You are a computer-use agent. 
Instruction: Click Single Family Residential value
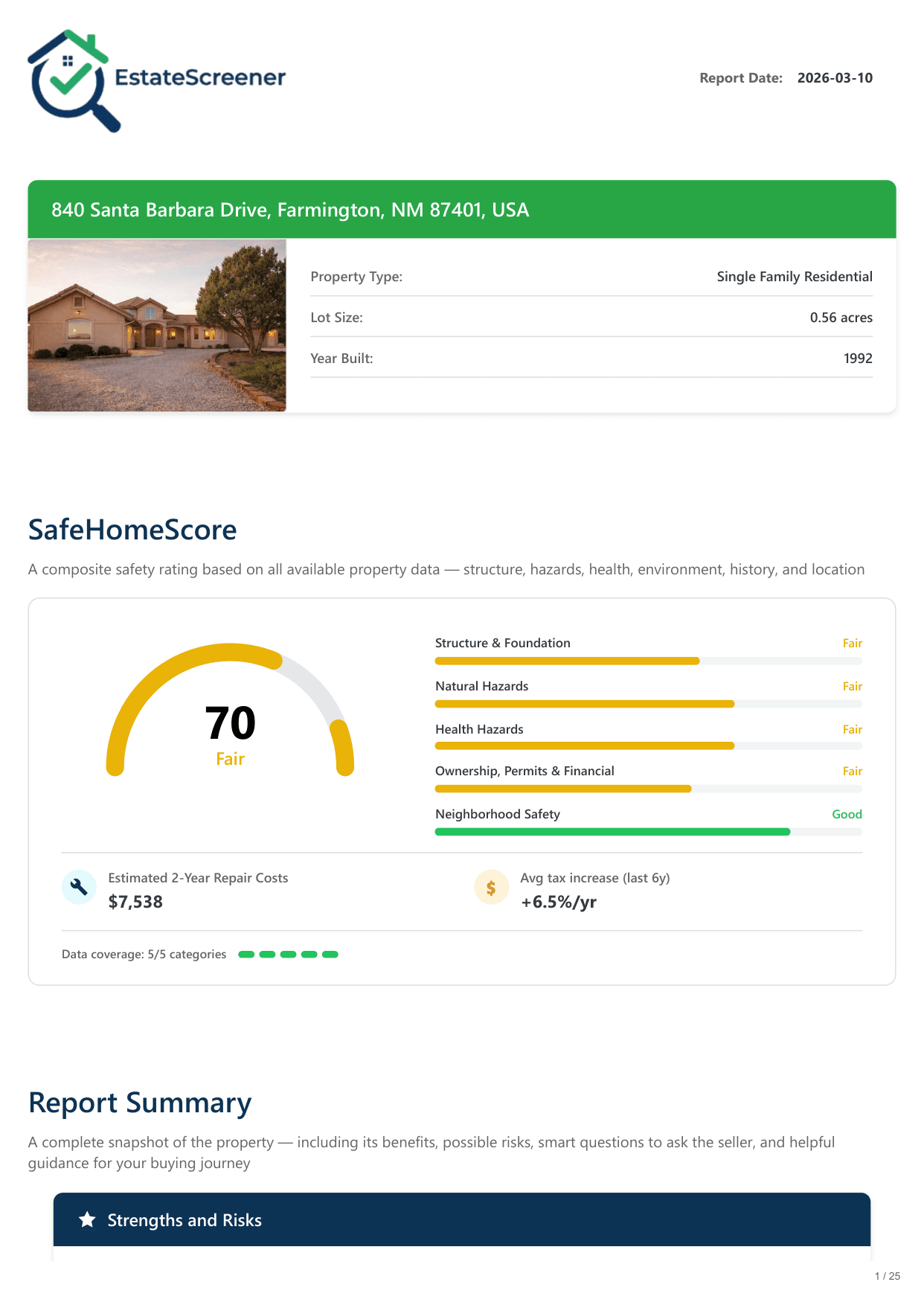(795, 277)
